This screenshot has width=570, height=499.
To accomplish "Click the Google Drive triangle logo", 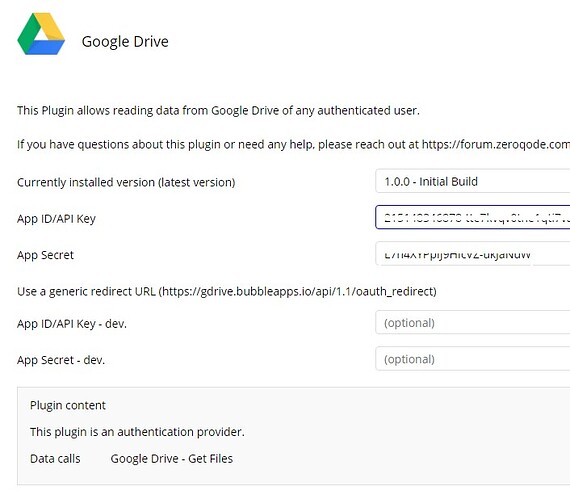I will click(x=41, y=34).
